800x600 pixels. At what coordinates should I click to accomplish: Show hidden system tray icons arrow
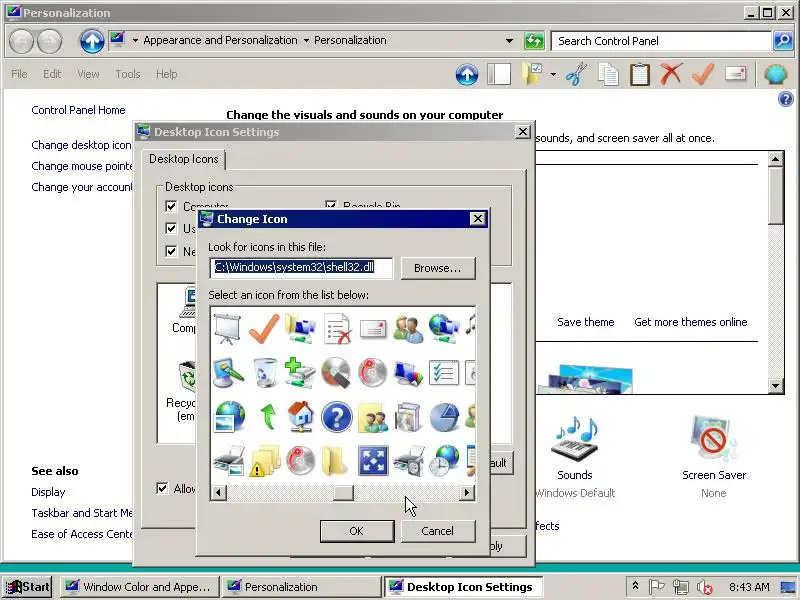[635, 586]
